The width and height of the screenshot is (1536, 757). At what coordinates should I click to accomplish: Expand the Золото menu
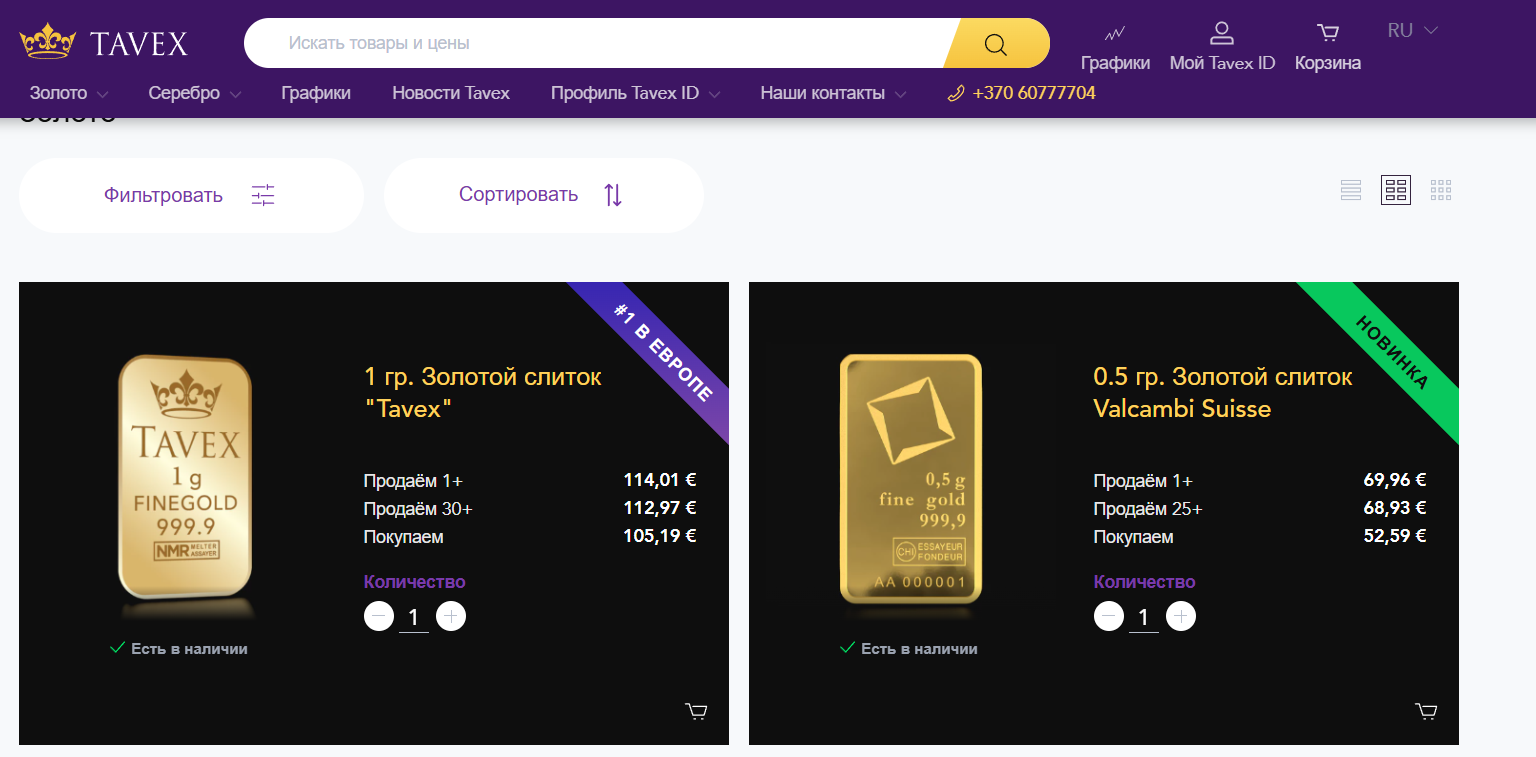point(69,94)
